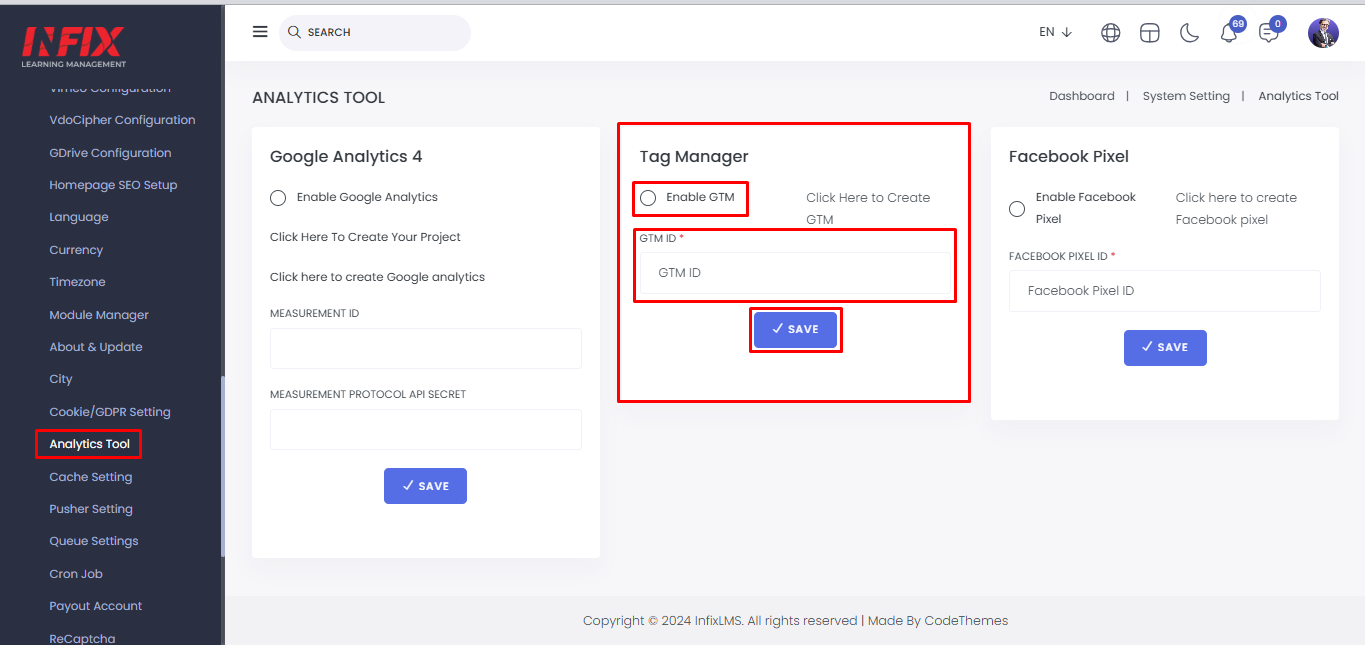
Task: Open VdoCipher Configuration in sidebar
Action: (122, 120)
